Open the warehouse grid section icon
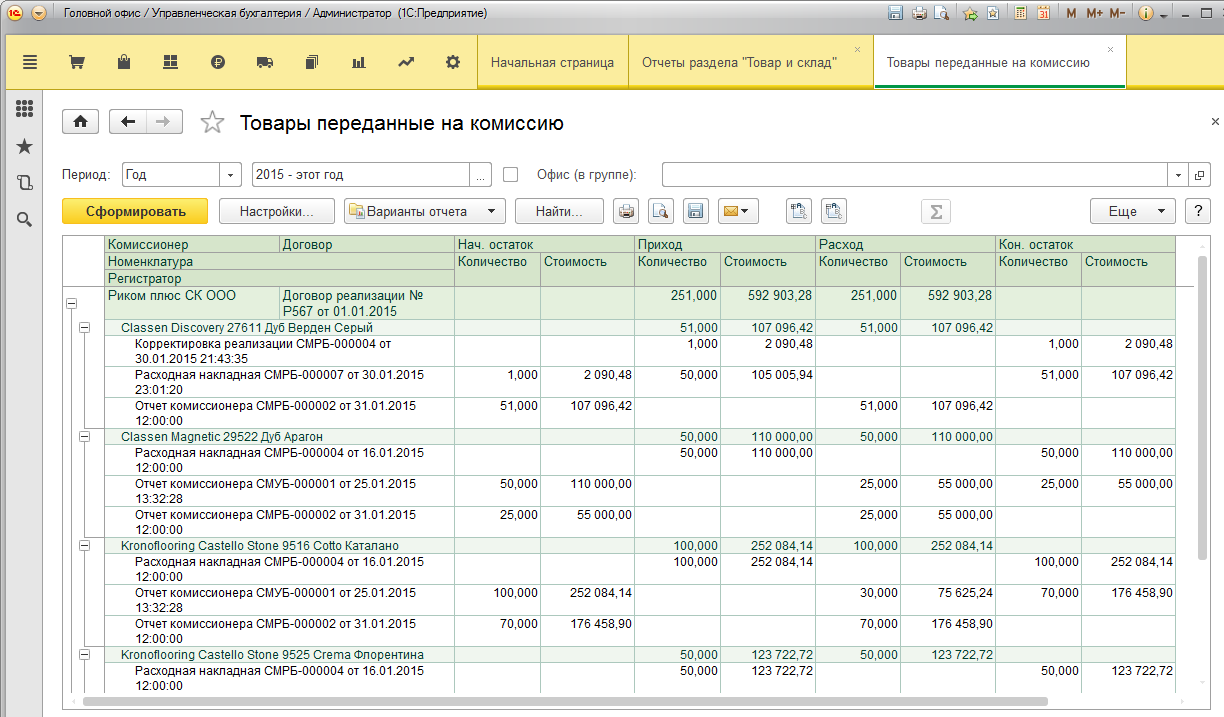This screenshot has width=1224, height=717. [x=170, y=62]
